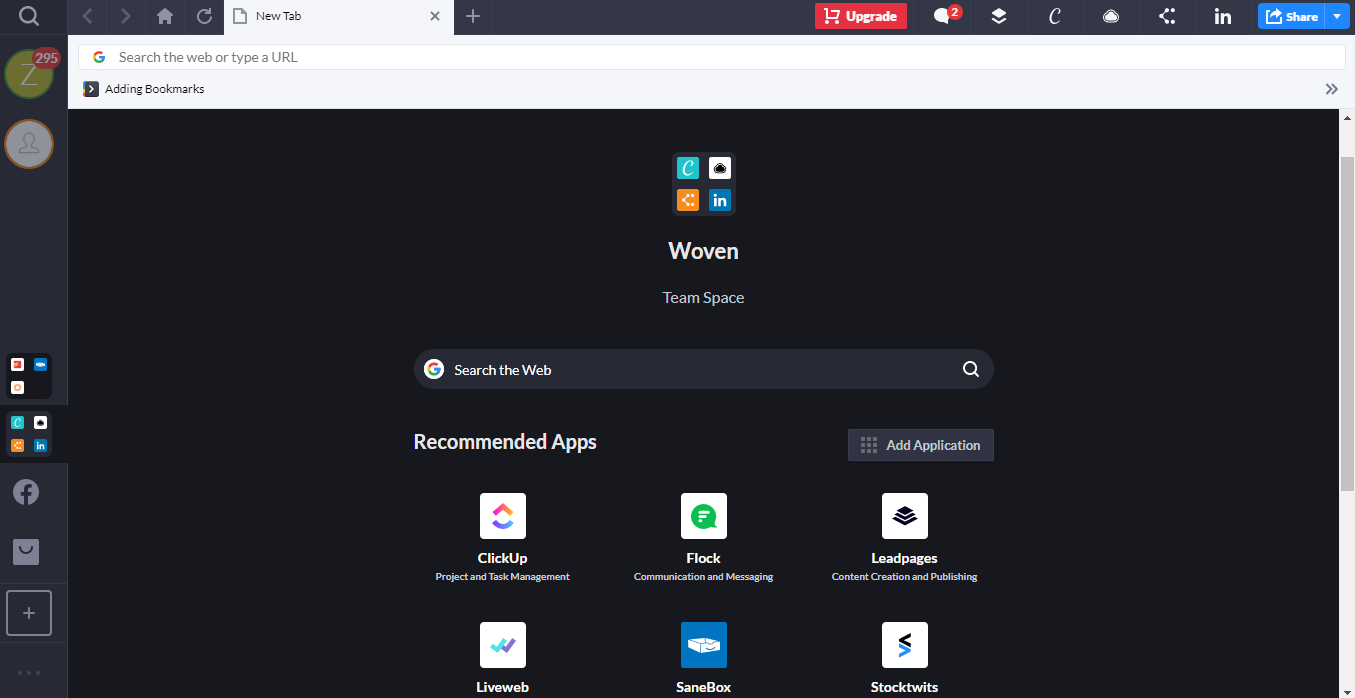Click Project and Task Management caption

click(x=503, y=577)
